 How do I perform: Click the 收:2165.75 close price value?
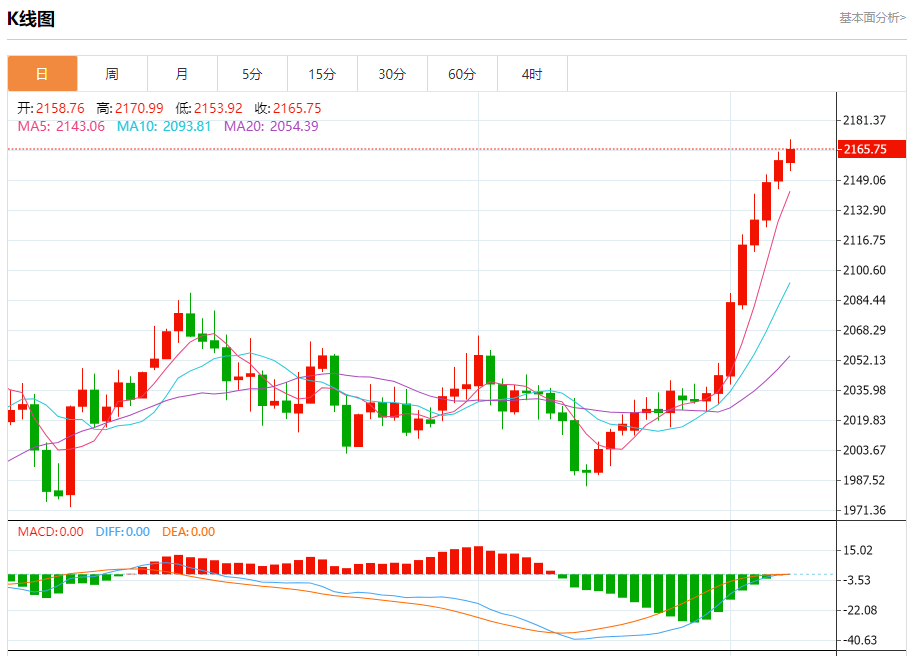288,108
